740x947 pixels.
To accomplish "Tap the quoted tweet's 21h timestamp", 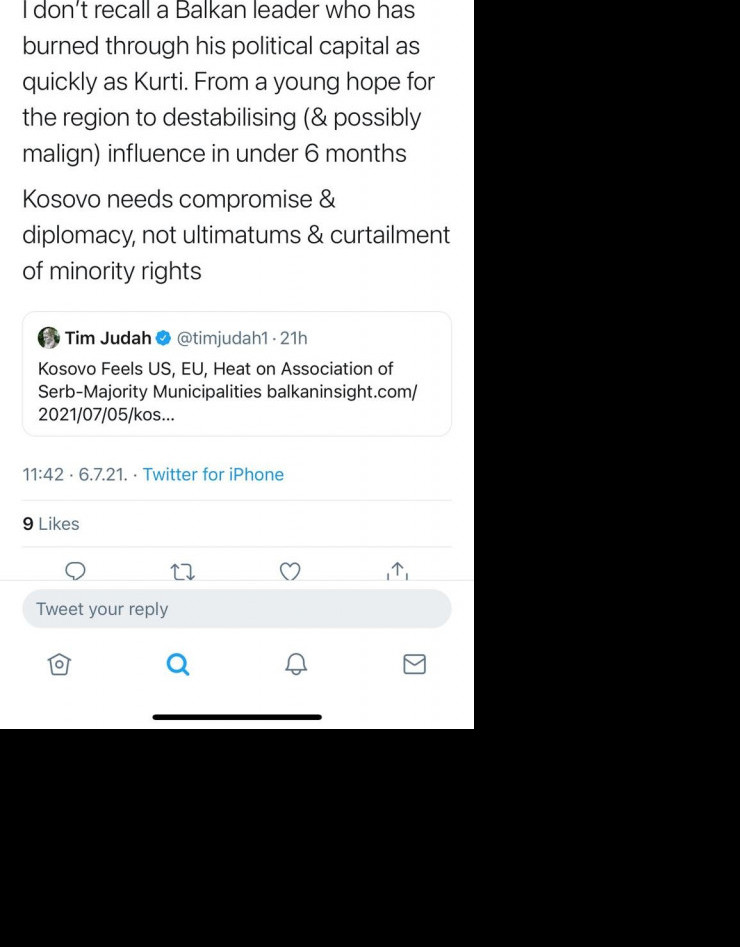I will 294,338.
